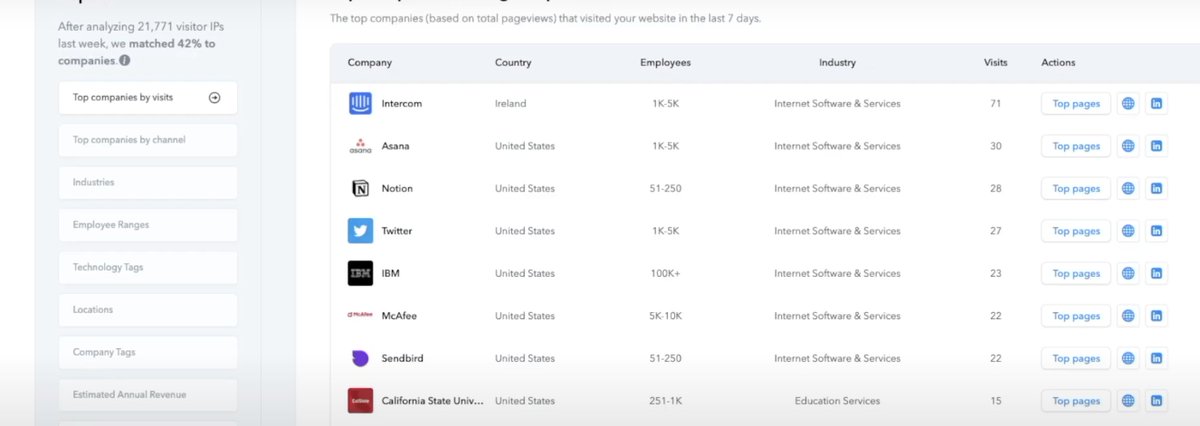1200x426 pixels.
Task: View top pages for Notion
Action: [1076, 188]
